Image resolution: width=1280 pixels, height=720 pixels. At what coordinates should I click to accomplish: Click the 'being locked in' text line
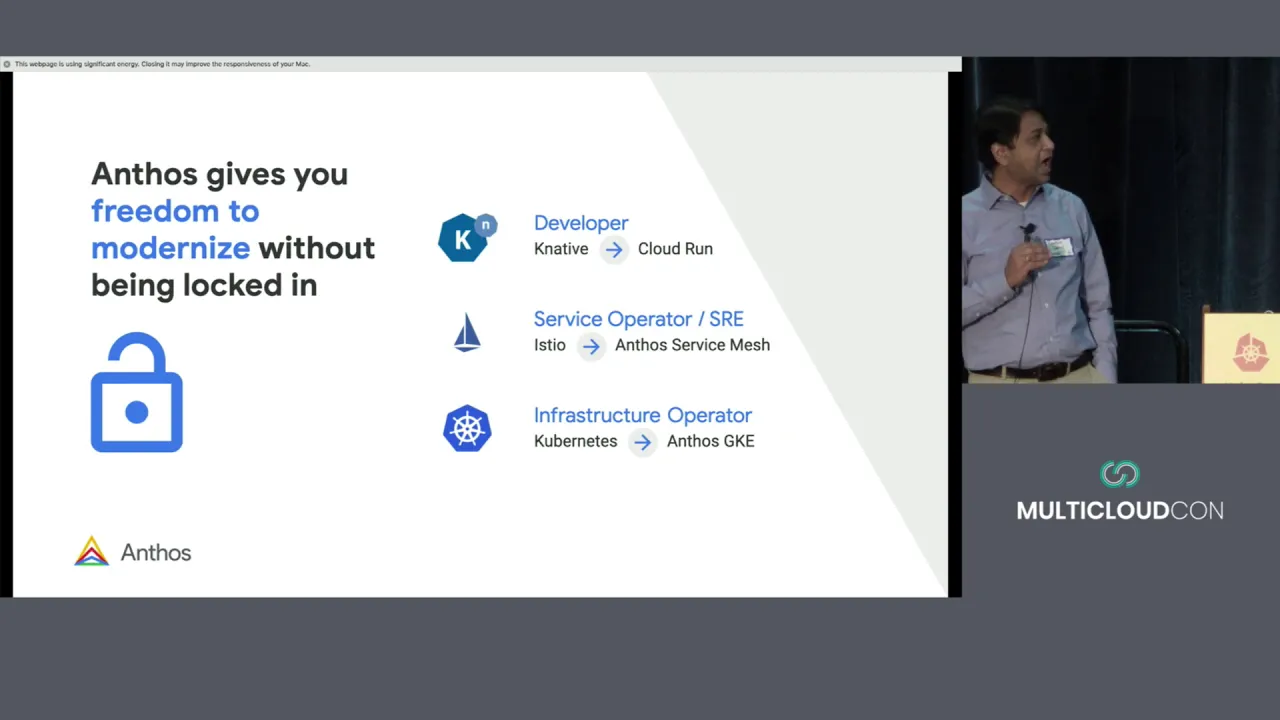point(204,285)
